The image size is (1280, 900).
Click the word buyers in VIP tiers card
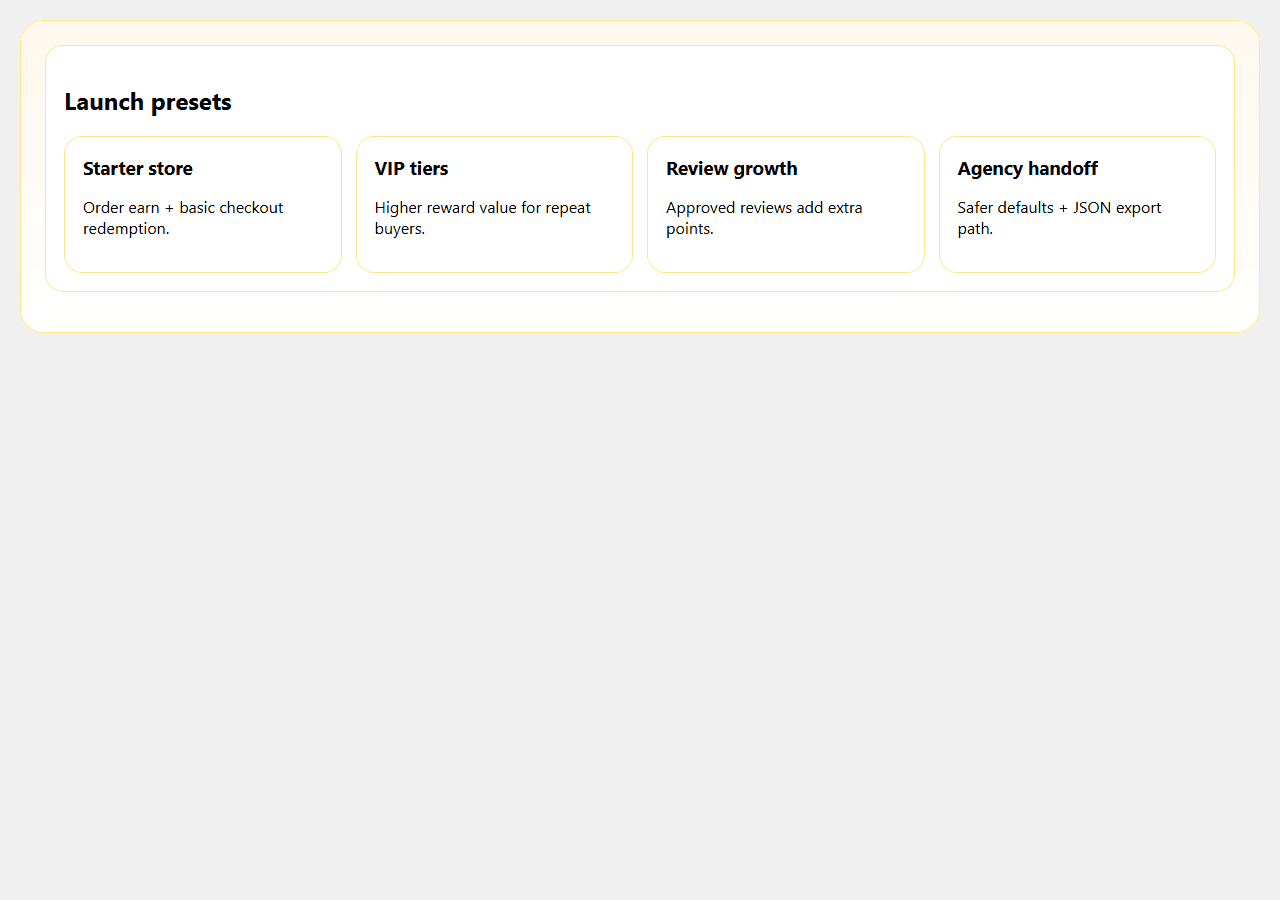[x=400, y=229]
